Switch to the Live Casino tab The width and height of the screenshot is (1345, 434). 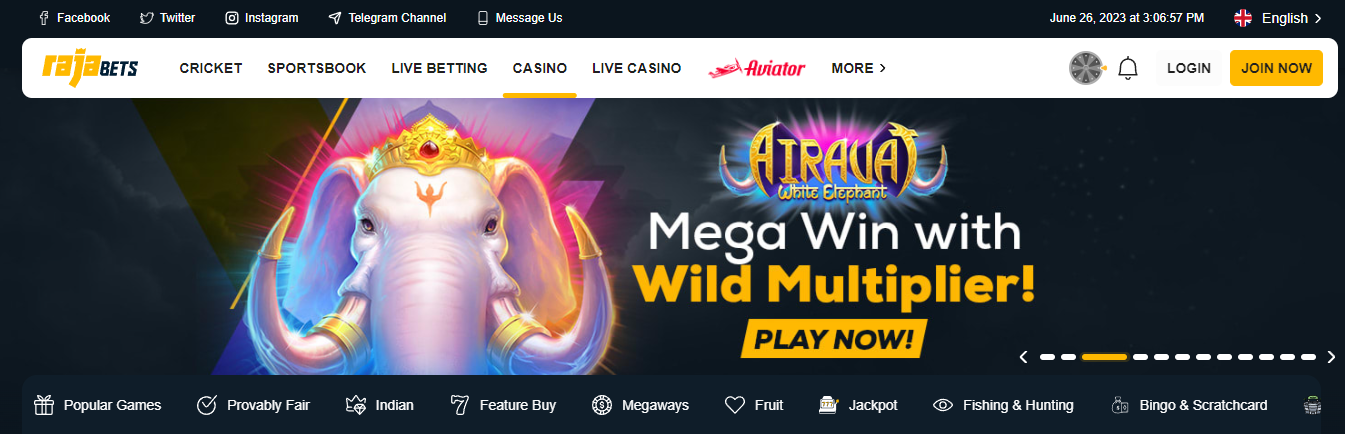click(637, 68)
